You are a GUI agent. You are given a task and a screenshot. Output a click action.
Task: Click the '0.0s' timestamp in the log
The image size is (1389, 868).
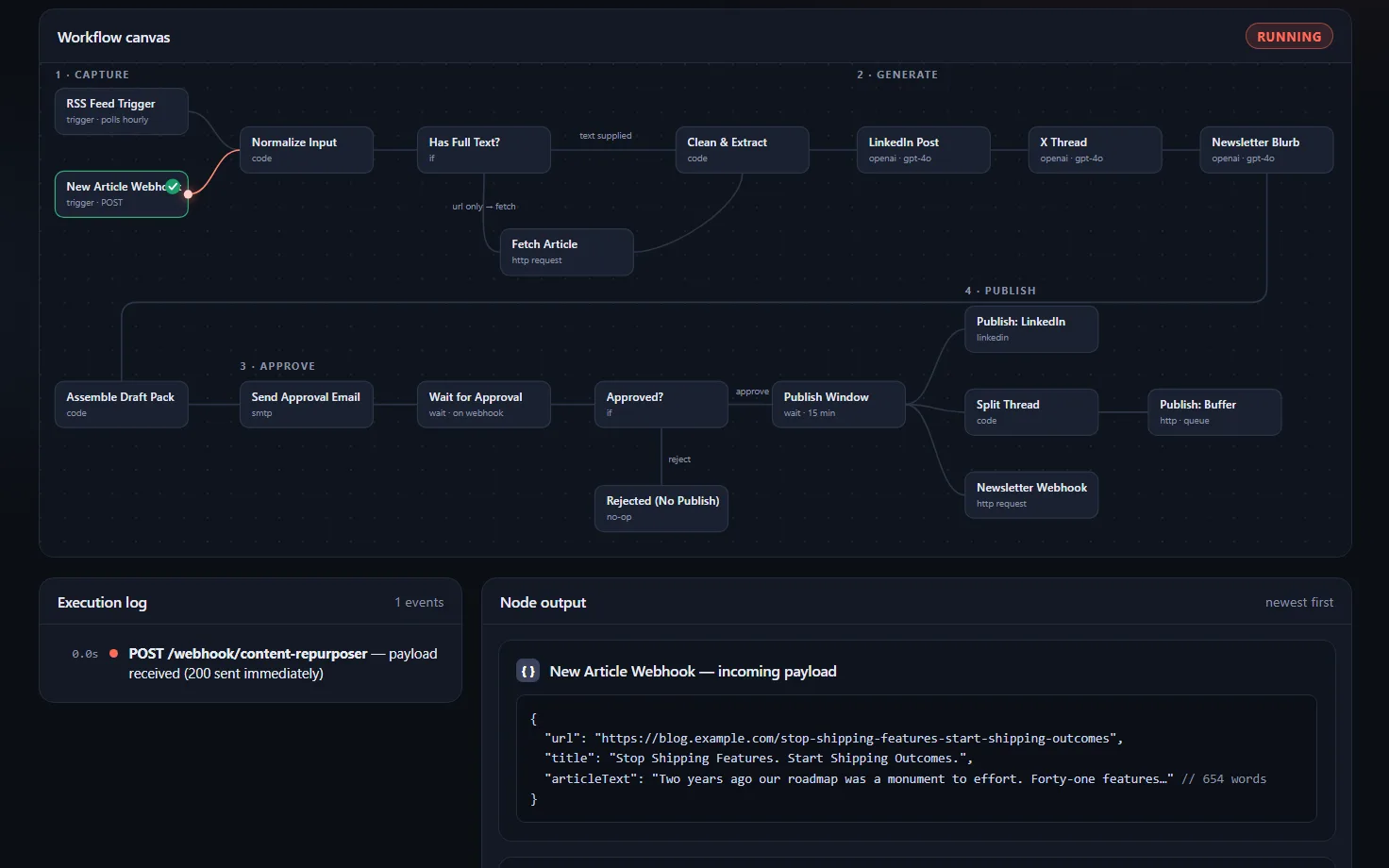click(x=85, y=654)
